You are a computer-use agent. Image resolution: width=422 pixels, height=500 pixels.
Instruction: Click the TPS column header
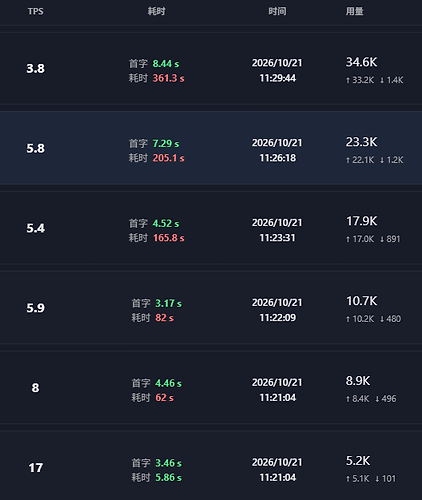[35, 11]
